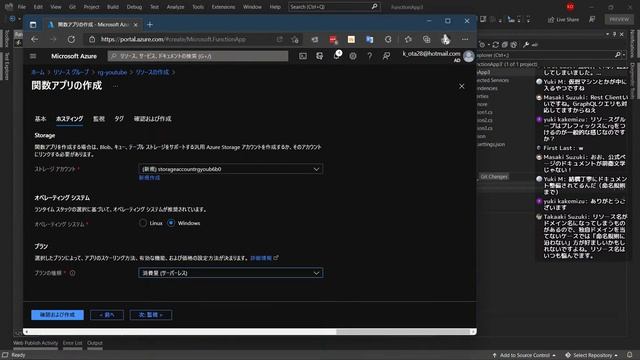This screenshot has width=640, height=360.
Task: Add this page to favorites
Action: pos(295,39)
